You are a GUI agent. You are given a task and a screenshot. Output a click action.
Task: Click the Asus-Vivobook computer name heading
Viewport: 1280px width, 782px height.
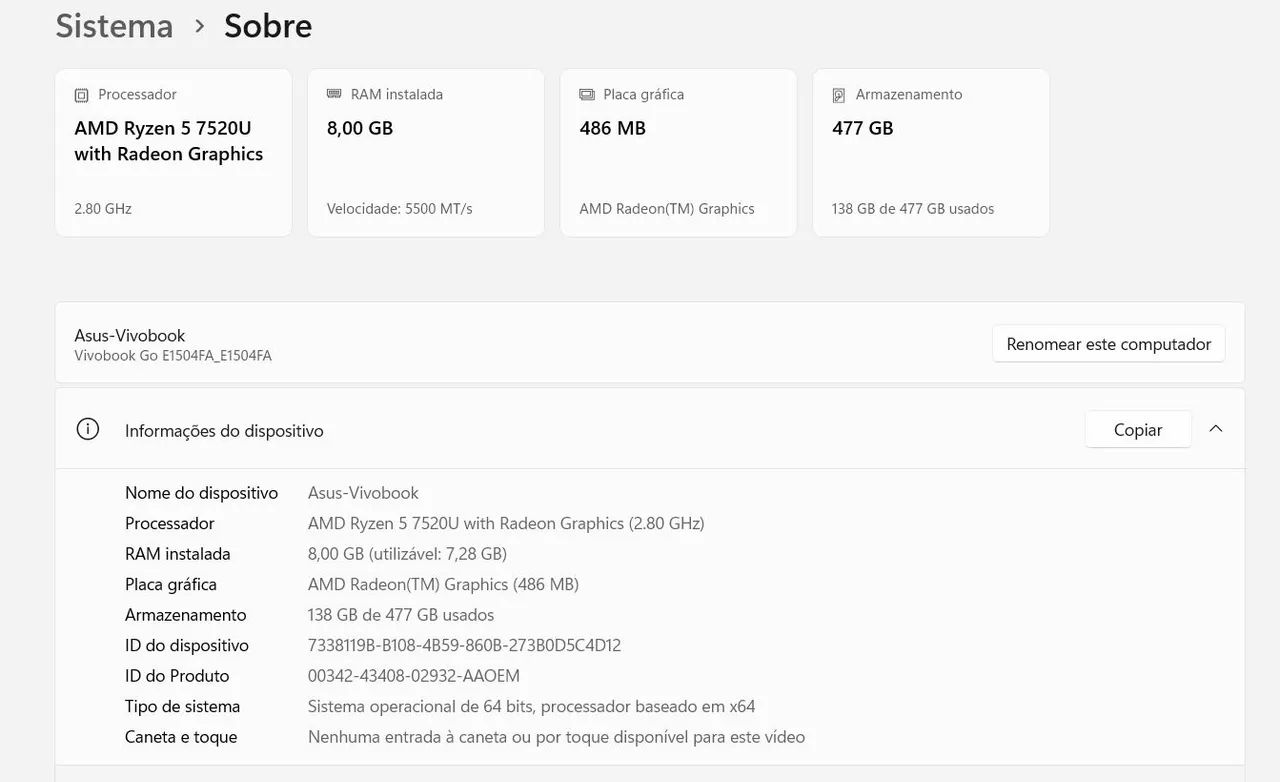pos(130,335)
